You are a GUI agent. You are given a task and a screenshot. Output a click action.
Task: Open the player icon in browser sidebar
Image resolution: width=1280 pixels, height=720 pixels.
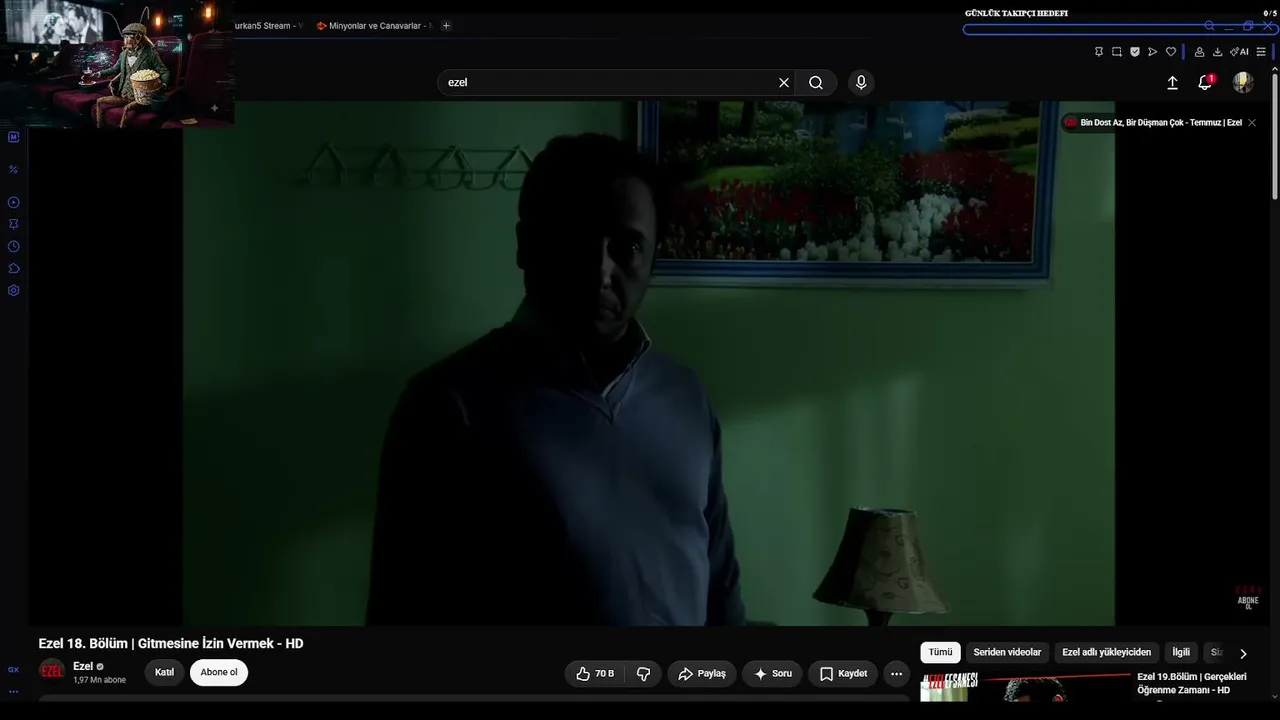coord(14,202)
